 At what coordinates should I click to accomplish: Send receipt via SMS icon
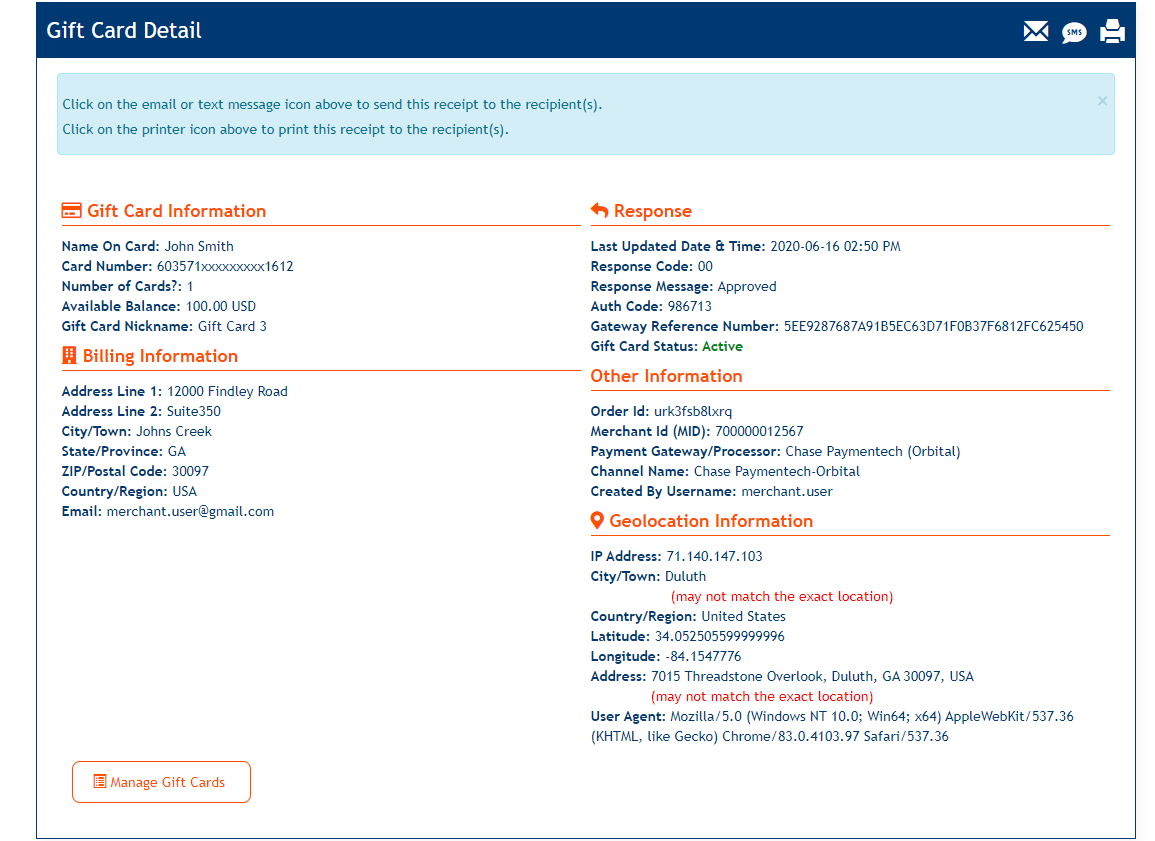pos(1074,32)
